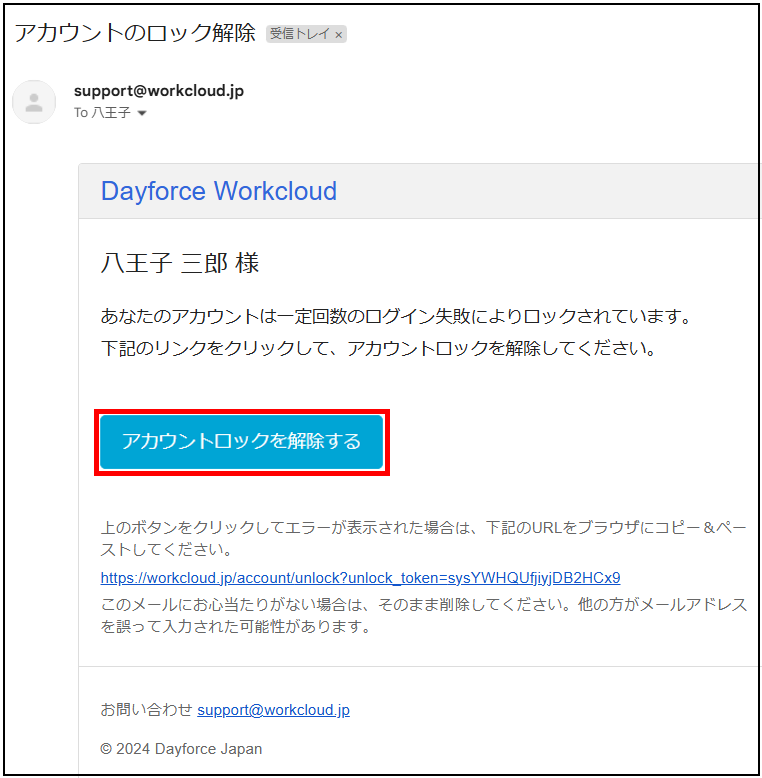Click the support@workcloud.jp link in the footer
Screen dimensions: 762x778
click(x=273, y=710)
